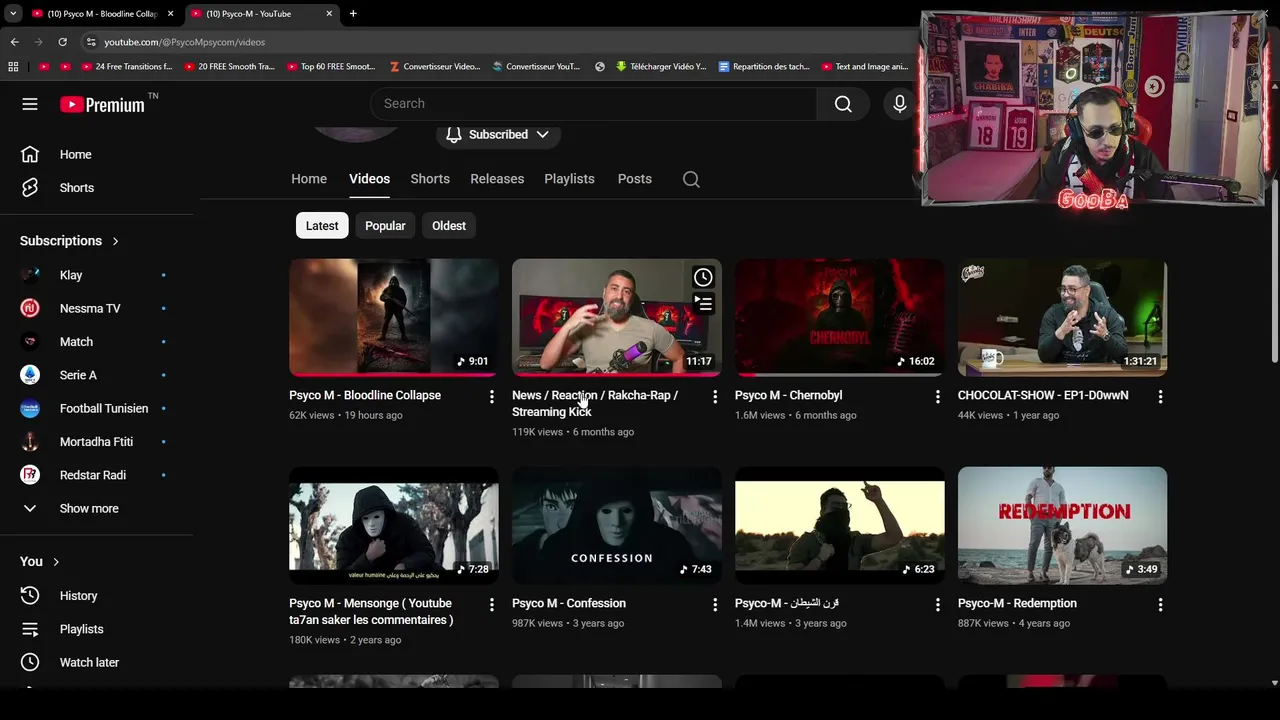Image resolution: width=1280 pixels, height=720 pixels.
Task: Open 24 Free Transitions bookmark
Action: [x=127, y=67]
